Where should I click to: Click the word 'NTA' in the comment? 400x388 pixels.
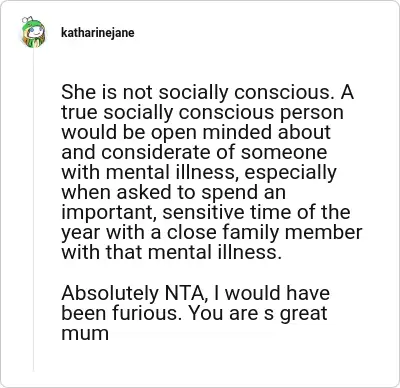pyautogui.click(x=188, y=293)
